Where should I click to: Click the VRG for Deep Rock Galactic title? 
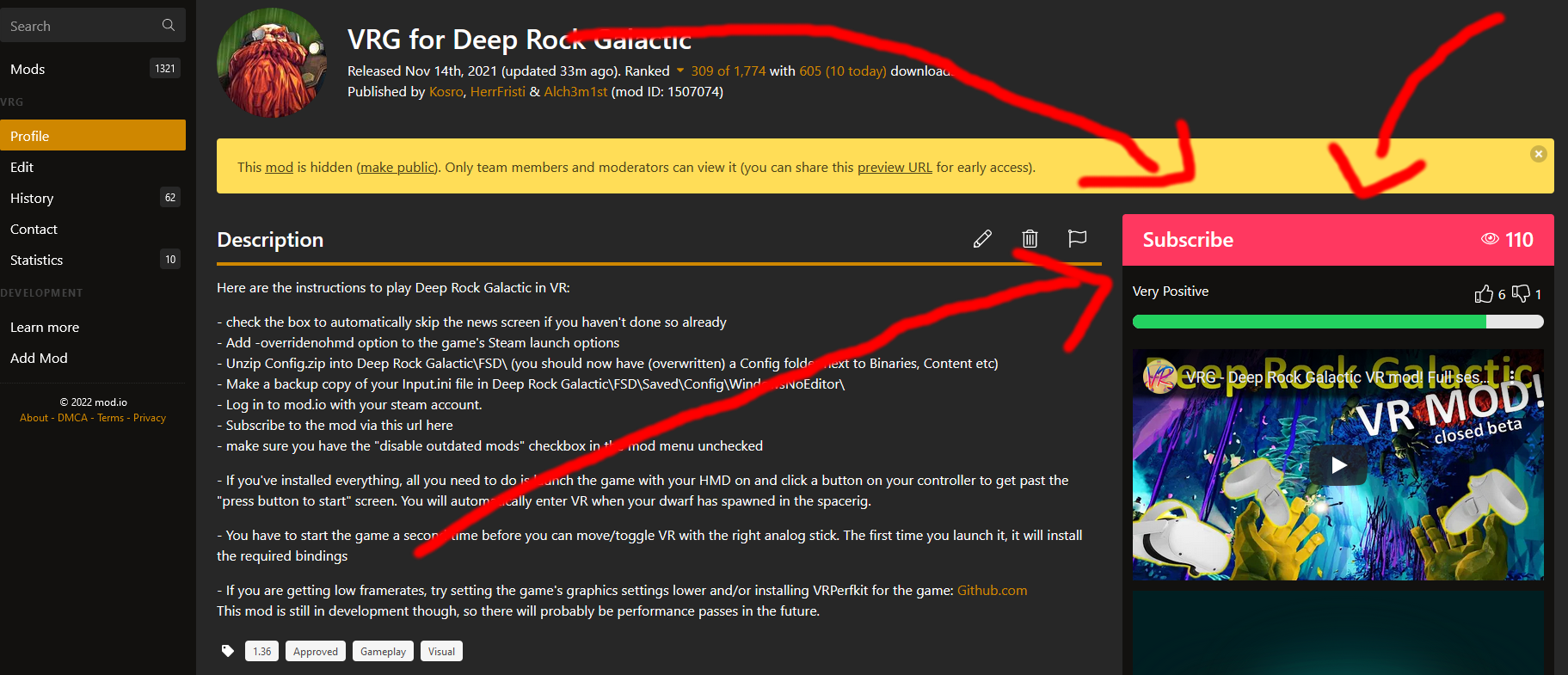pyautogui.click(x=520, y=40)
